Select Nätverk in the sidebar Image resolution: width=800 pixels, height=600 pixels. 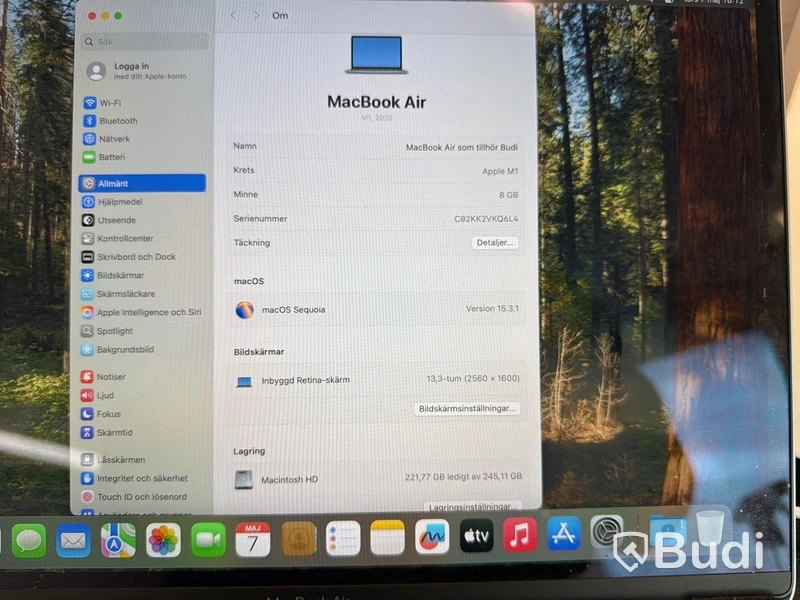[x=107, y=139]
